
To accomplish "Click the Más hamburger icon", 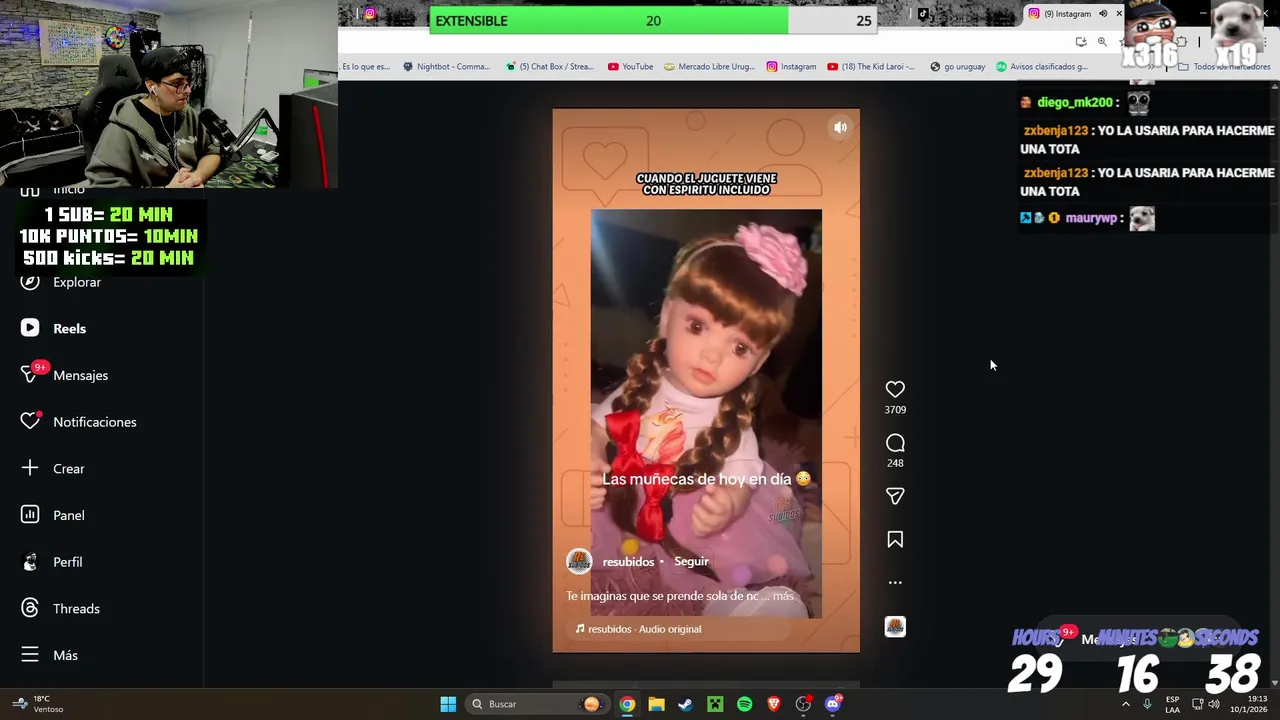I will tap(30, 655).
